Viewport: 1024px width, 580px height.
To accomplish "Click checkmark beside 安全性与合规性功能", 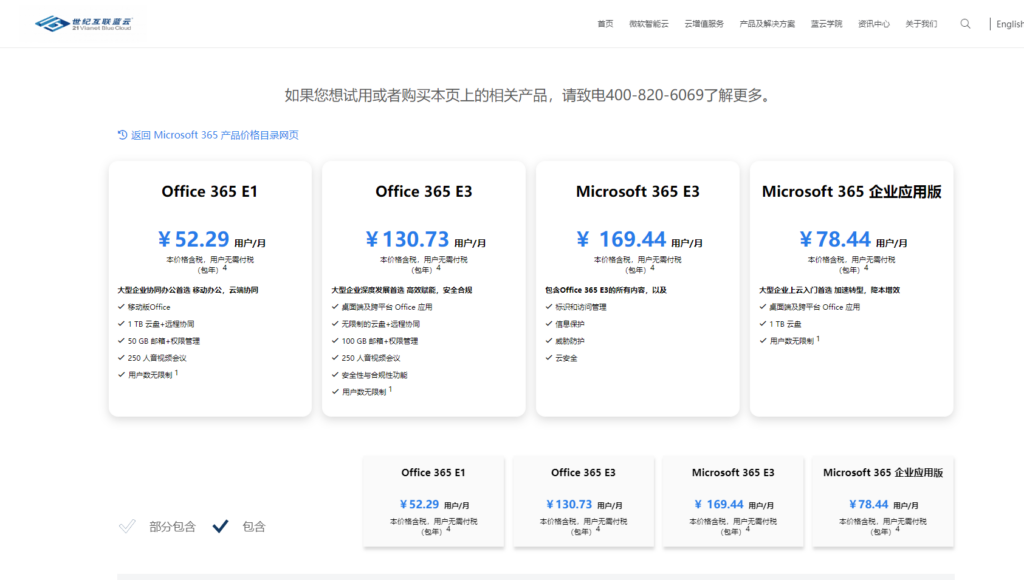I will 335,375.
